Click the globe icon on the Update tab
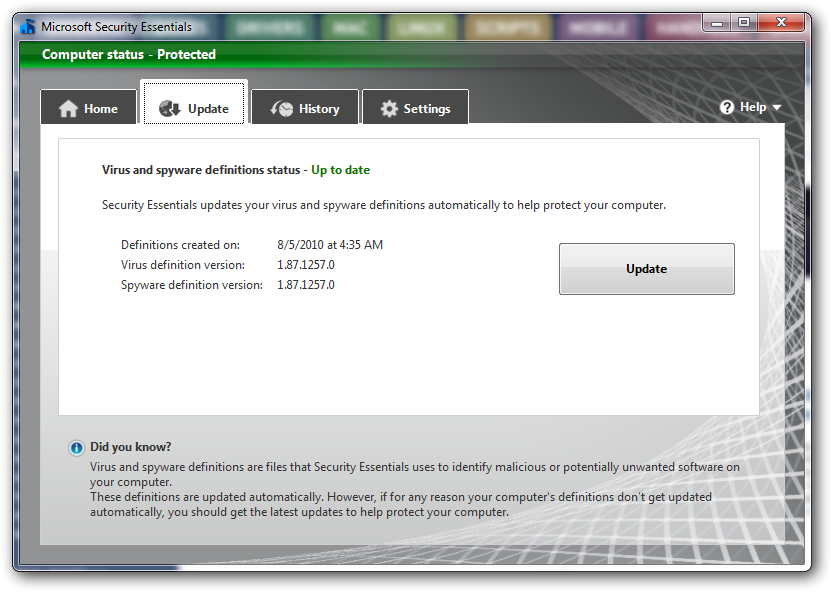 (170, 107)
